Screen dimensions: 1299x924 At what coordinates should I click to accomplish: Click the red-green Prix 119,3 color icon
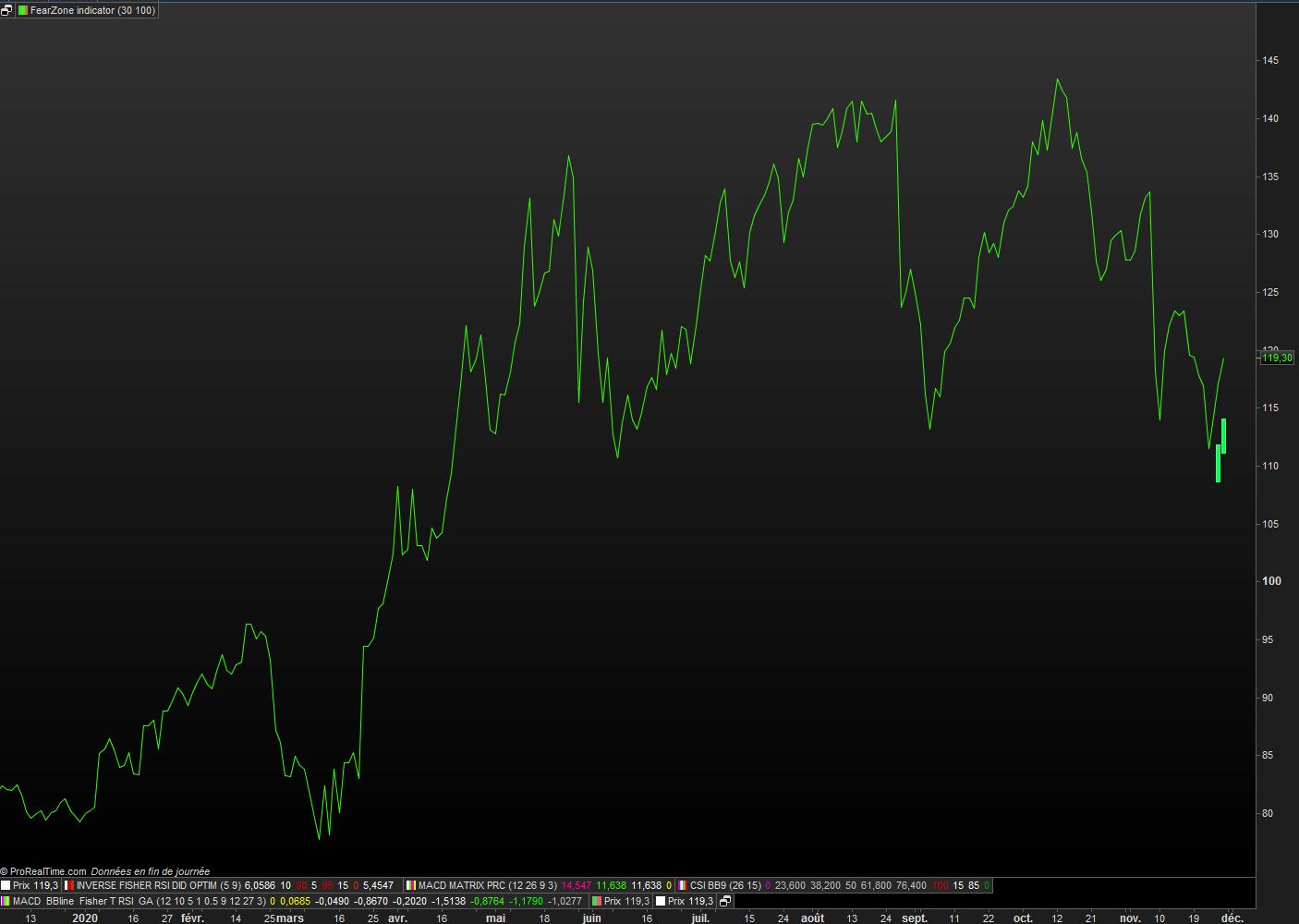pyautogui.click(x=596, y=901)
